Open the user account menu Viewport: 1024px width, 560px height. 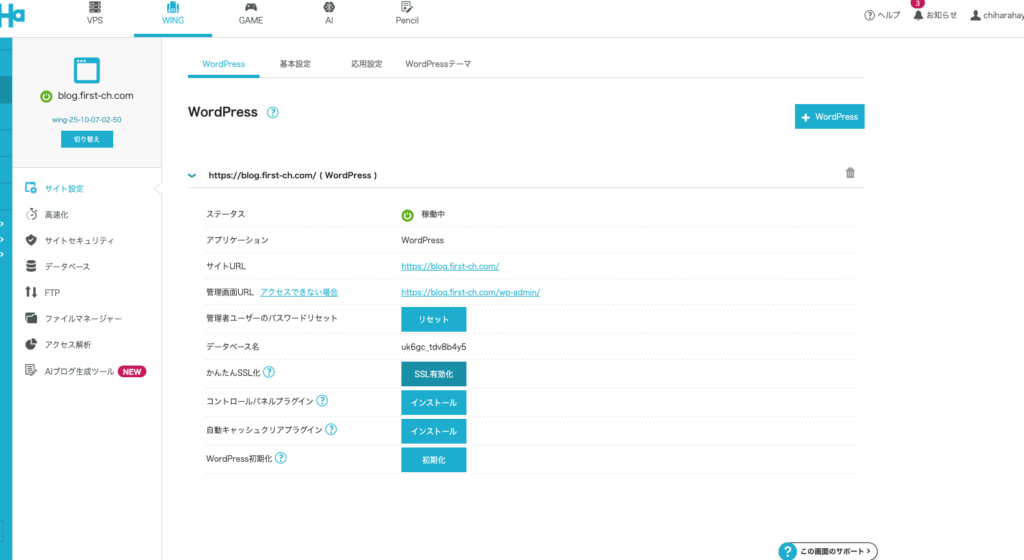pyautogui.click(x=995, y=15)
